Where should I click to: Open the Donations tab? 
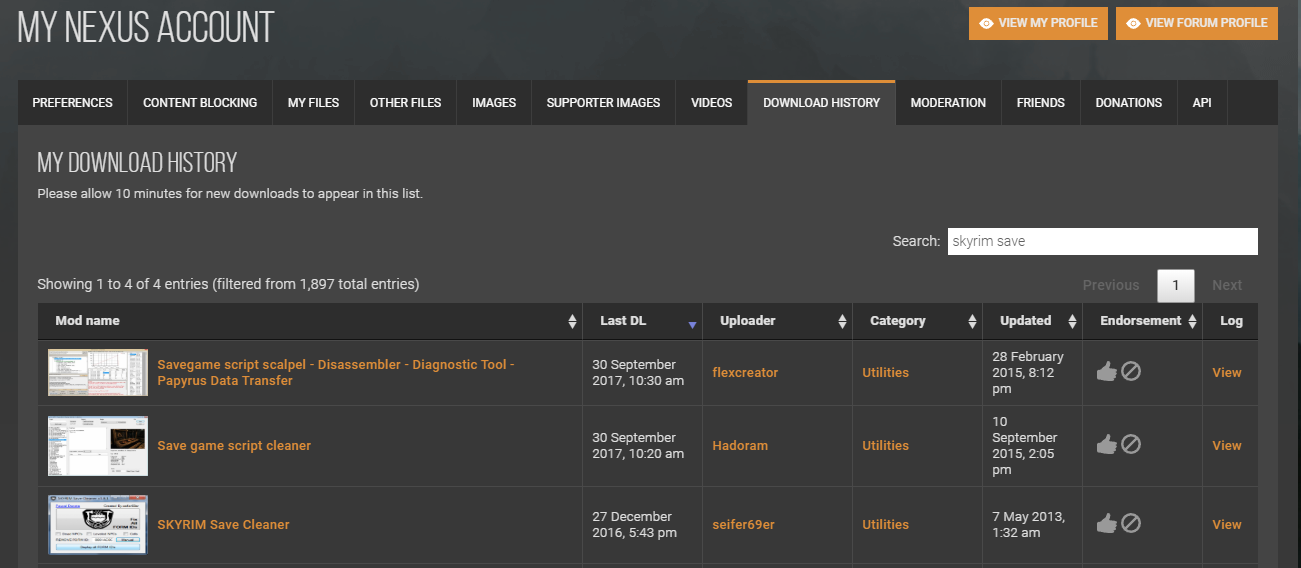tap(1129, 103)
